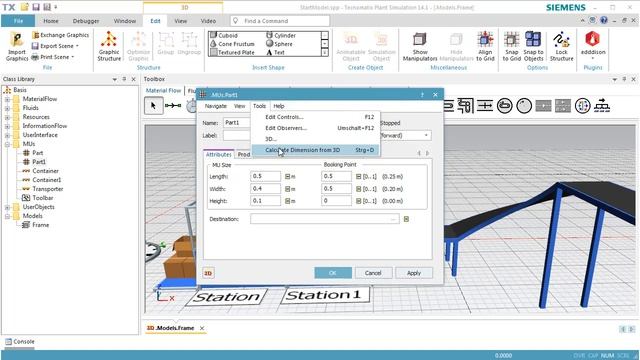Select the Material Flow toolbox tab

click(x=163, y=90)
